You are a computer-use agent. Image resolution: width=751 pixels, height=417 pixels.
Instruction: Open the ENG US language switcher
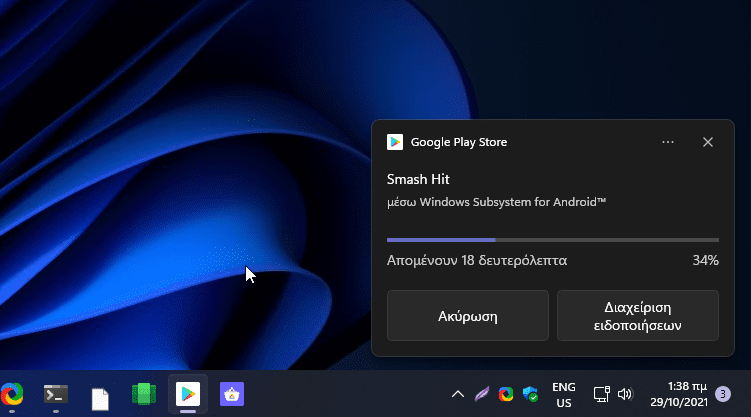[x=564, y=394]
